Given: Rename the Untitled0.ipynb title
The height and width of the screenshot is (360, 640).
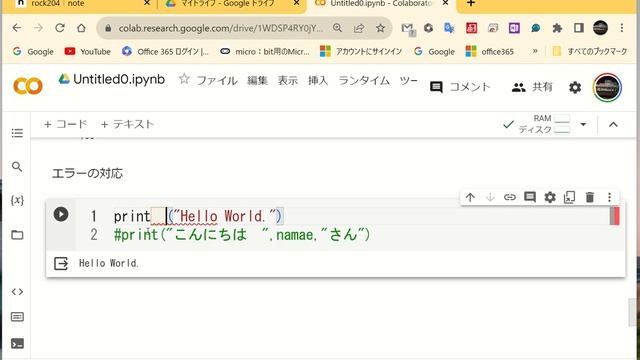Looking at the screenshot, I should click(119, 79).
